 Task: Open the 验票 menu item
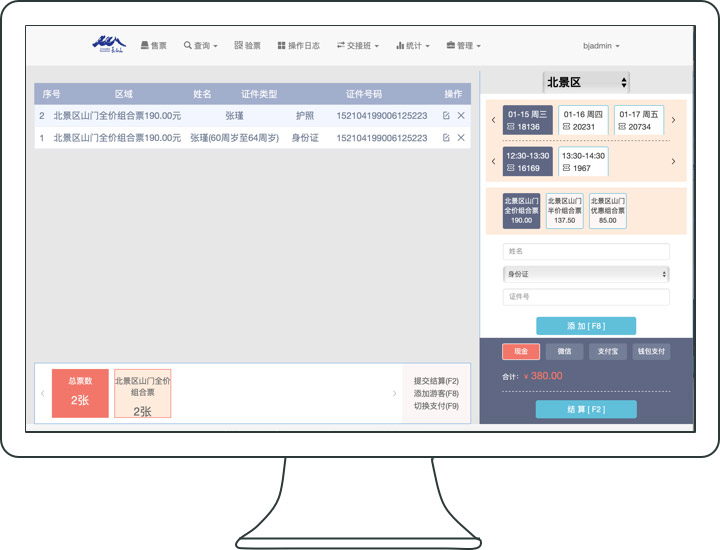click(247, 46)
